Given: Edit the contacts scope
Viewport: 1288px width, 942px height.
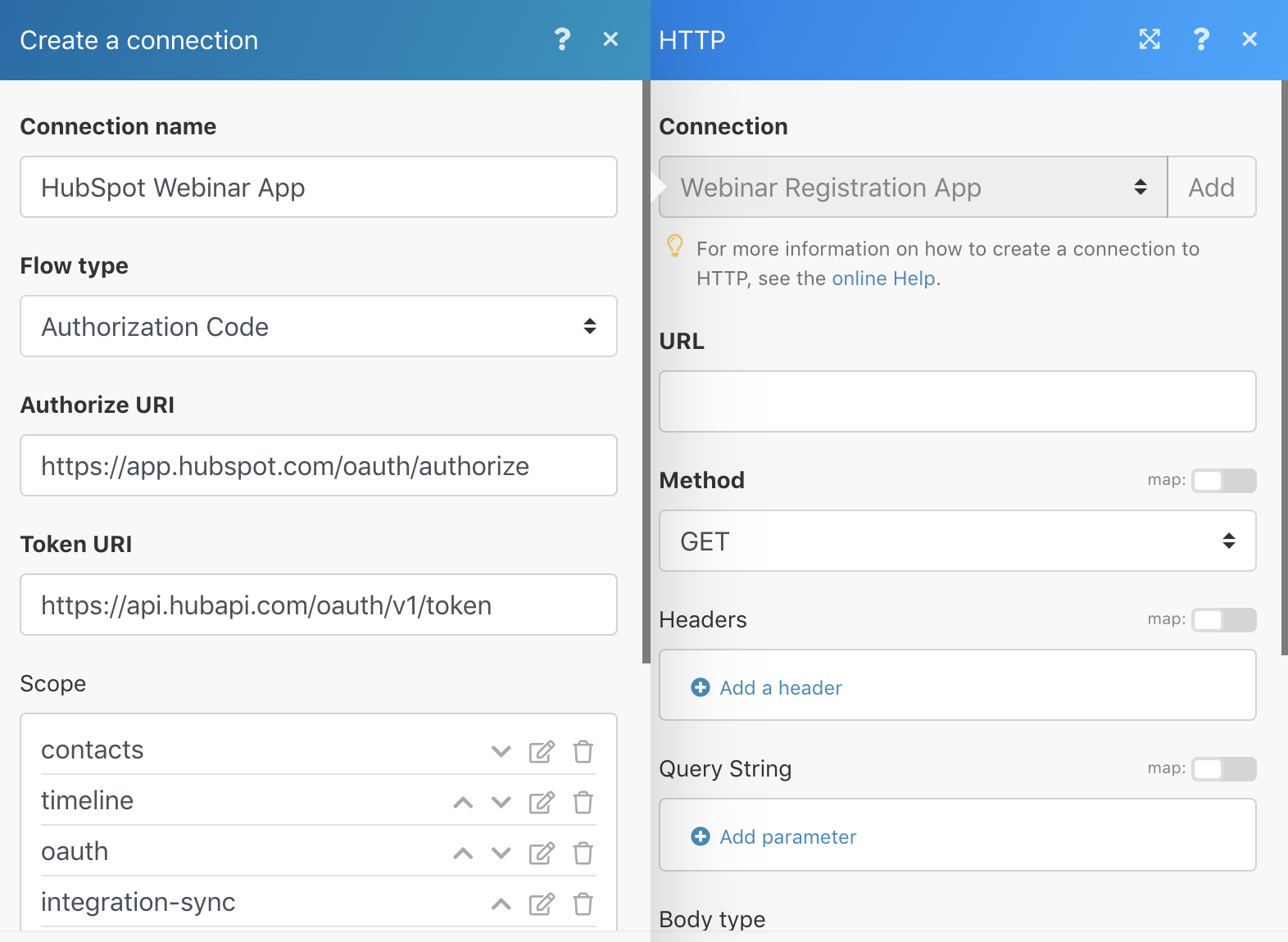Looking at the screenshot, I should tap(542, 751).
